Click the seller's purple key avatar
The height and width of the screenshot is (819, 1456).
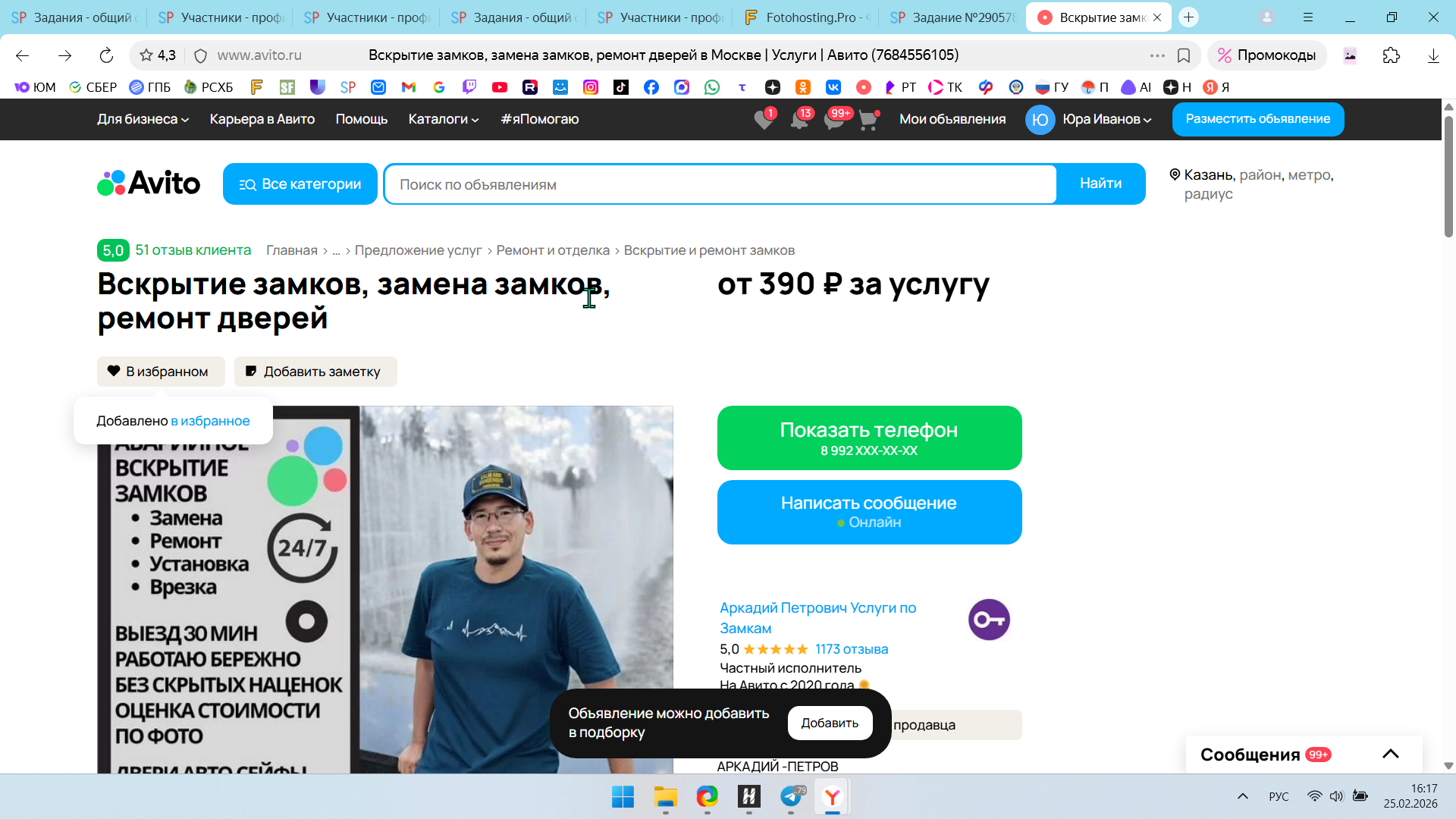(x=989, y=620)
